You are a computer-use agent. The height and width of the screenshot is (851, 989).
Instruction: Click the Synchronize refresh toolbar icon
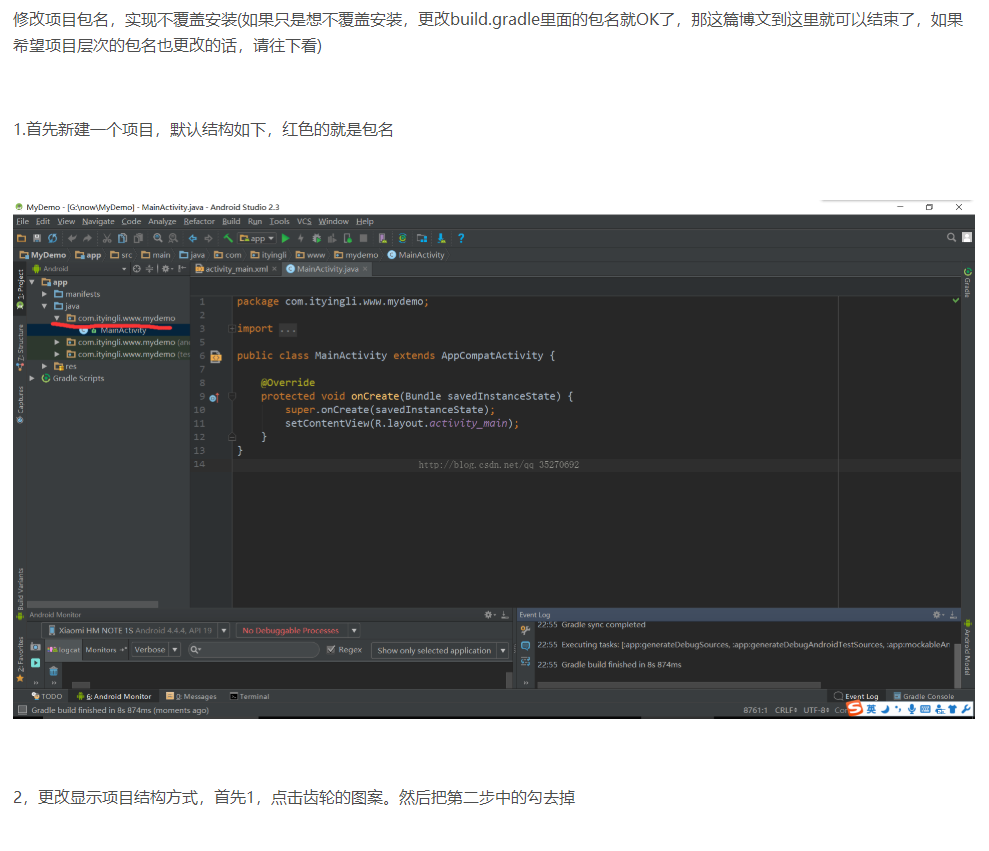[52, 238]
